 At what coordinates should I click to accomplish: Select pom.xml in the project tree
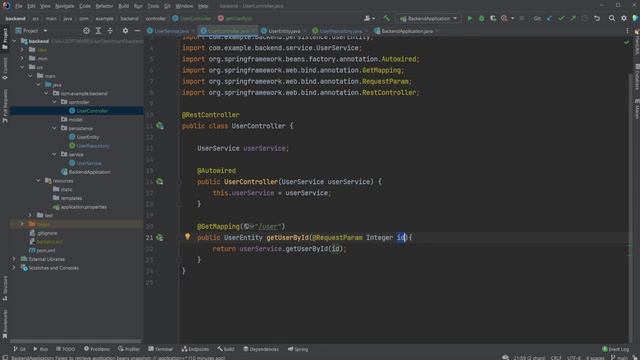(x=46, y=250)
